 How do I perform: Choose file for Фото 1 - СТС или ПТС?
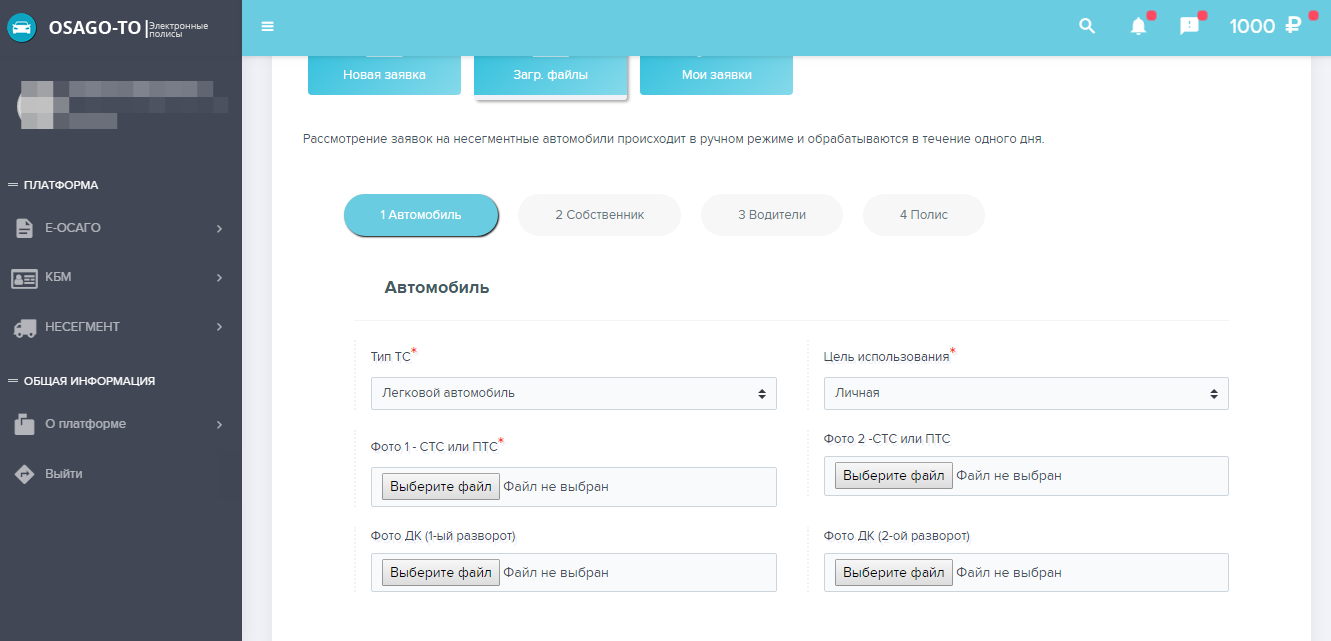pos(440,487)
